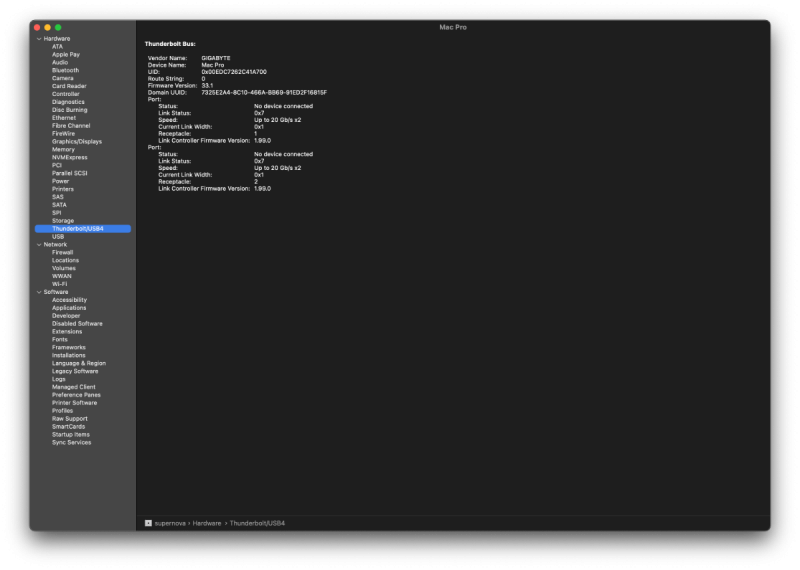Select Developer under Software
Screen dimensions: 800x570
coord(66,316)
